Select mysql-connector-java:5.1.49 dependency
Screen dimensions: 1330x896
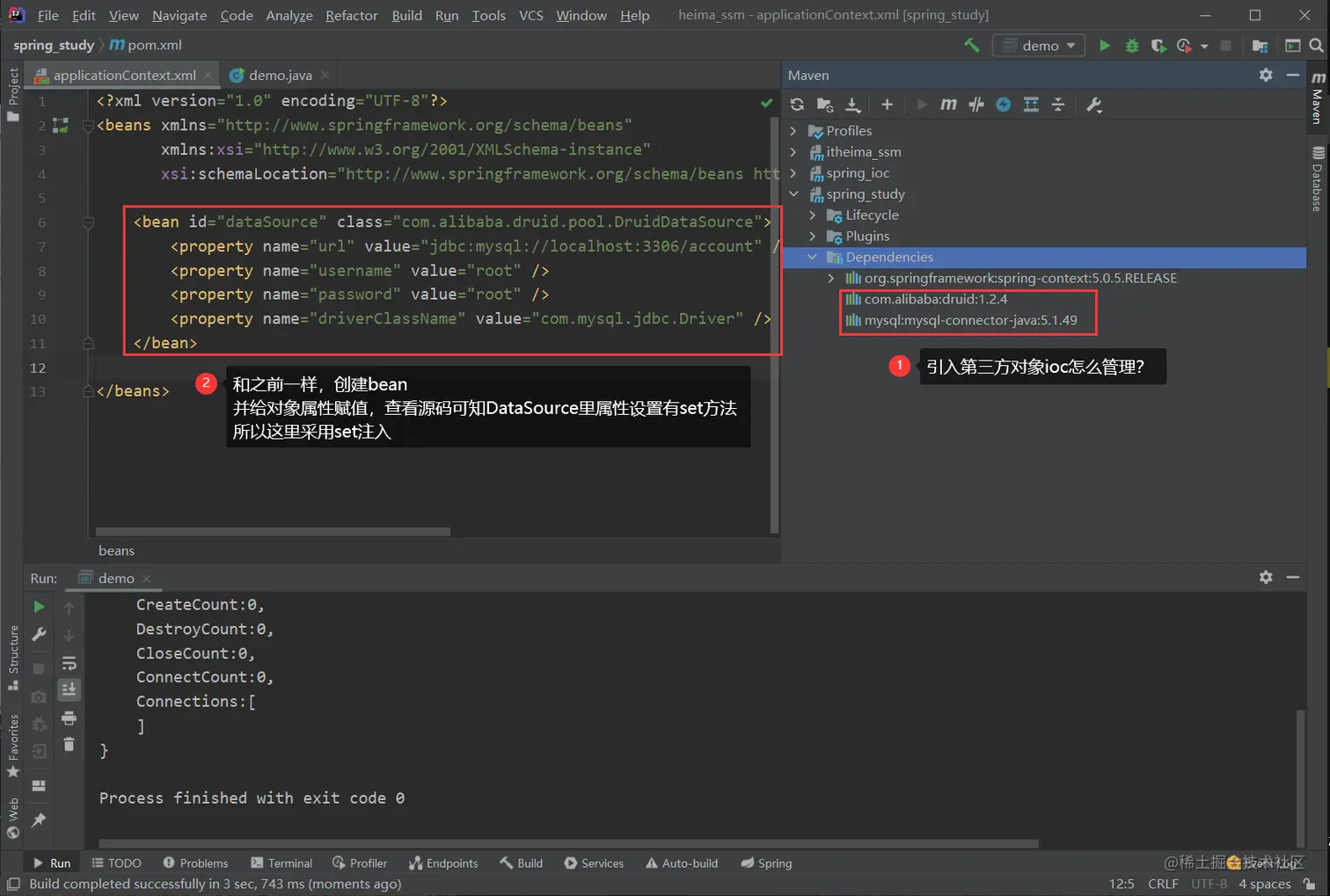tap(970, 320)
